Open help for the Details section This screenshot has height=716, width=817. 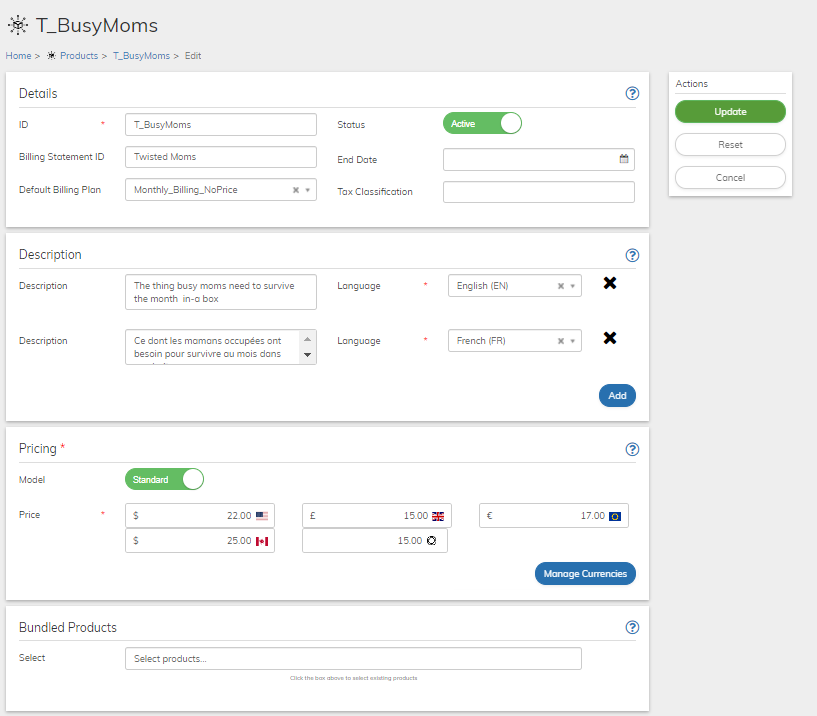pyautogui.click(x=632, y=93)
